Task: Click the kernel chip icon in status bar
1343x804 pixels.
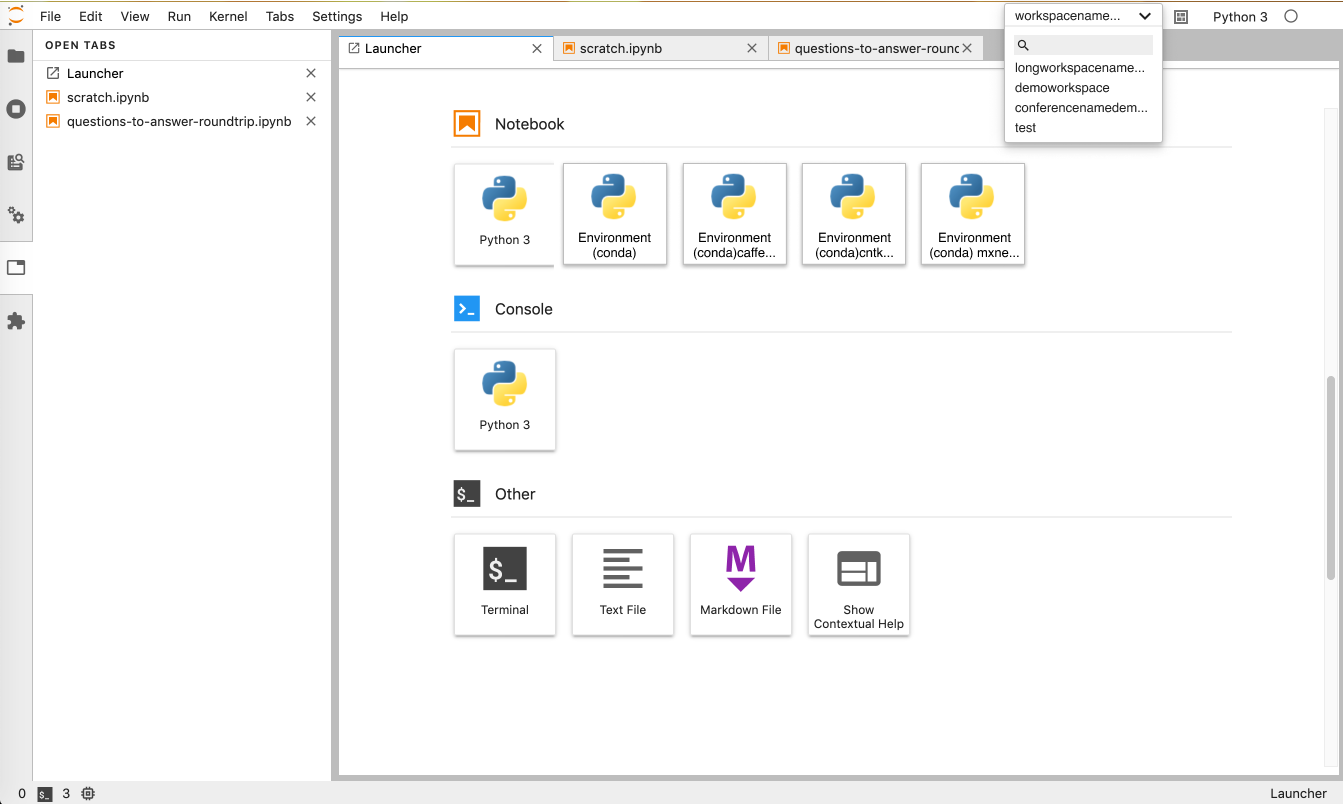Action: coord(88,794)
